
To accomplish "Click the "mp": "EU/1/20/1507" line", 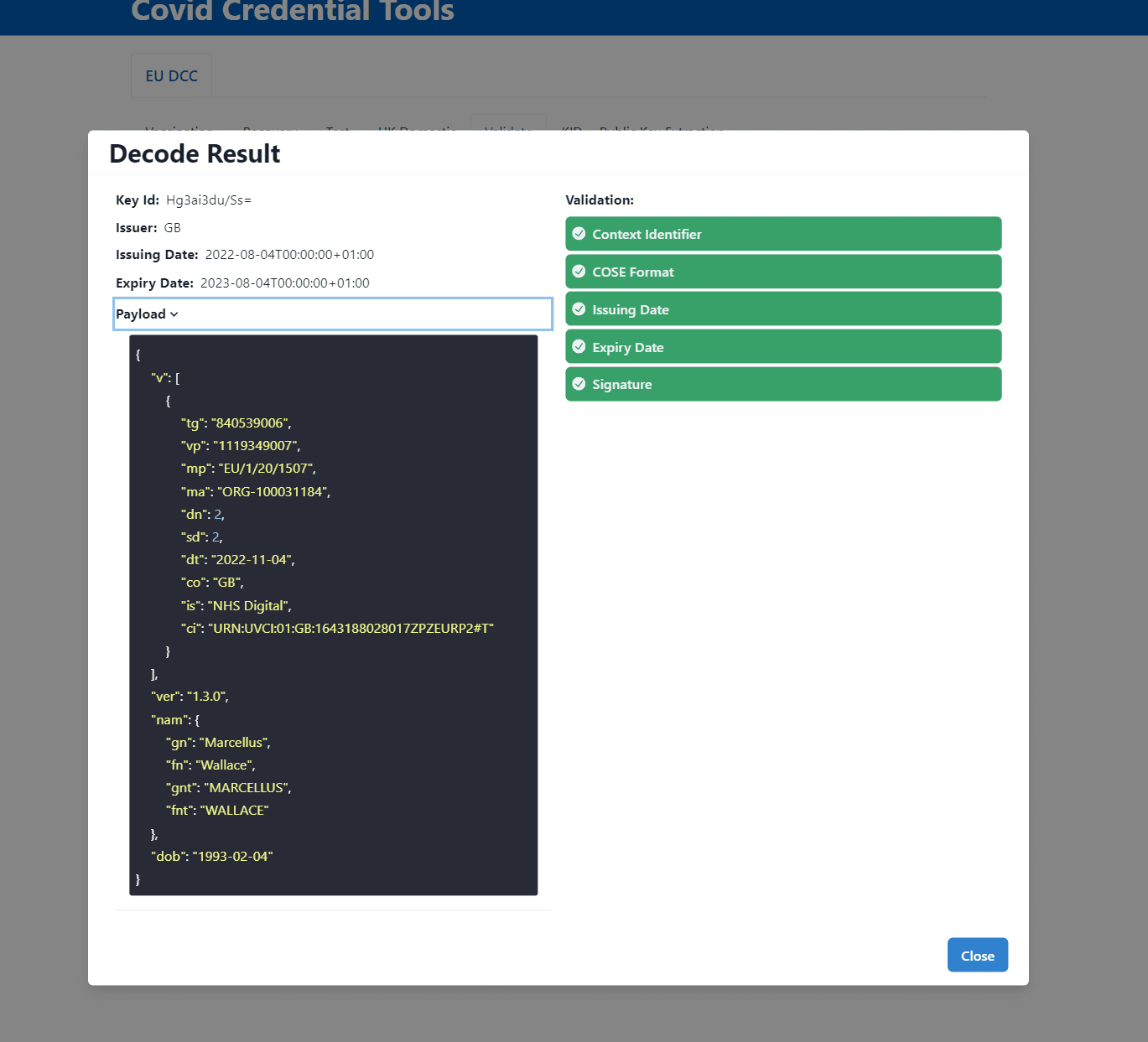I will 248,469.
